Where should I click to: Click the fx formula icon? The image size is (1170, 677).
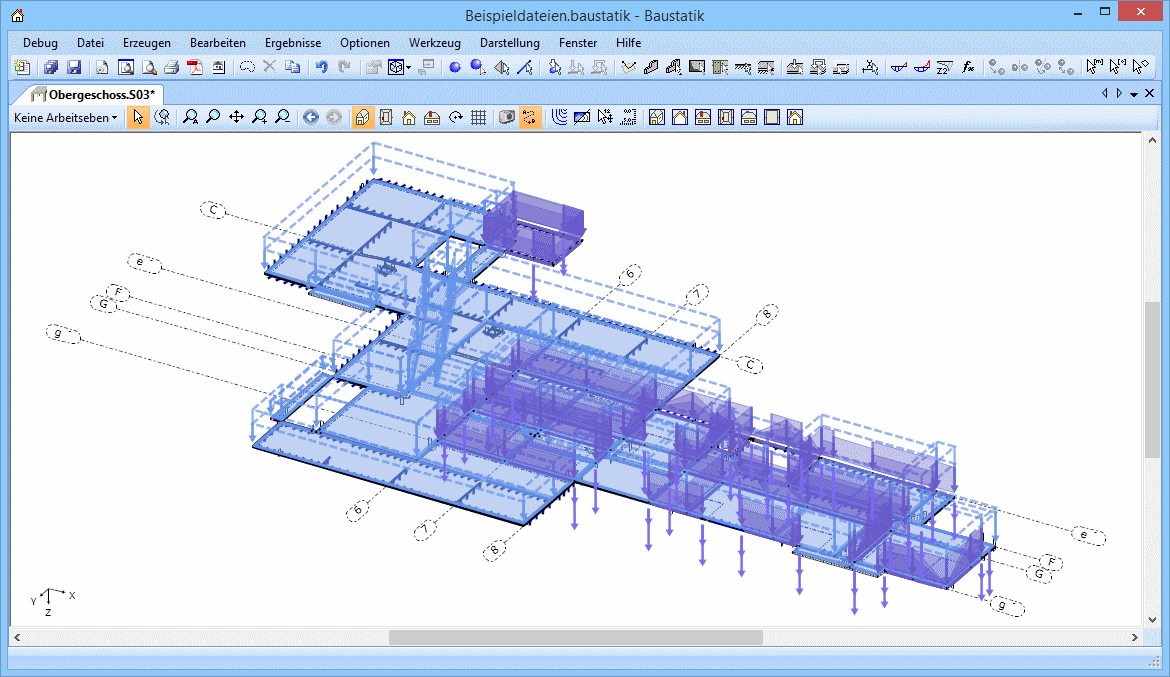click(968, 68)
